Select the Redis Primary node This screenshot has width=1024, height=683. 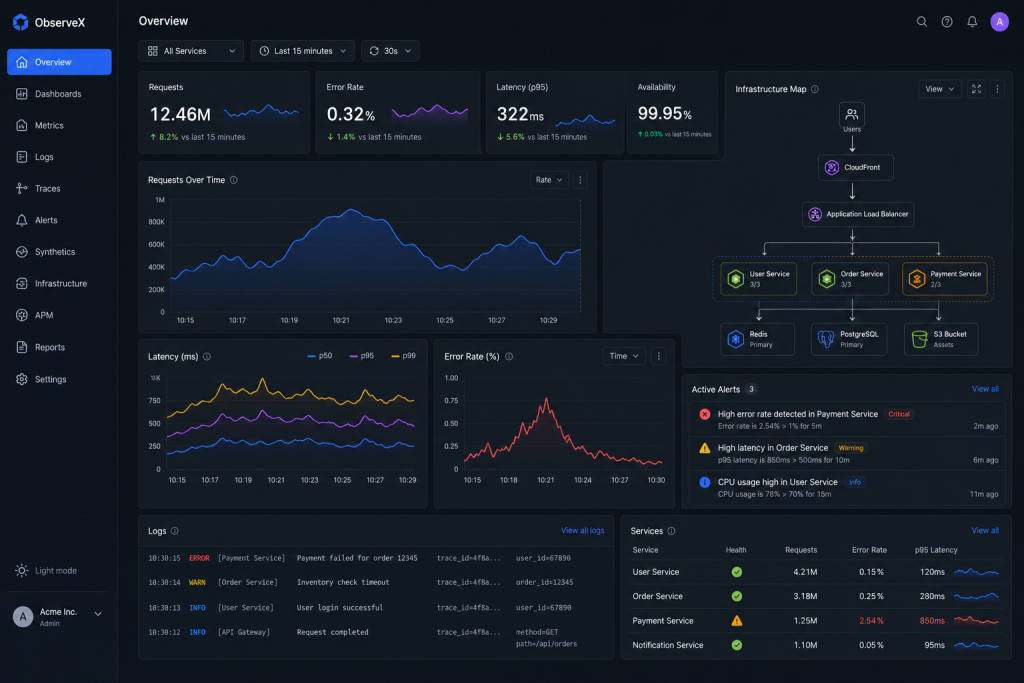pyautogui.click(x=758, y=339)
